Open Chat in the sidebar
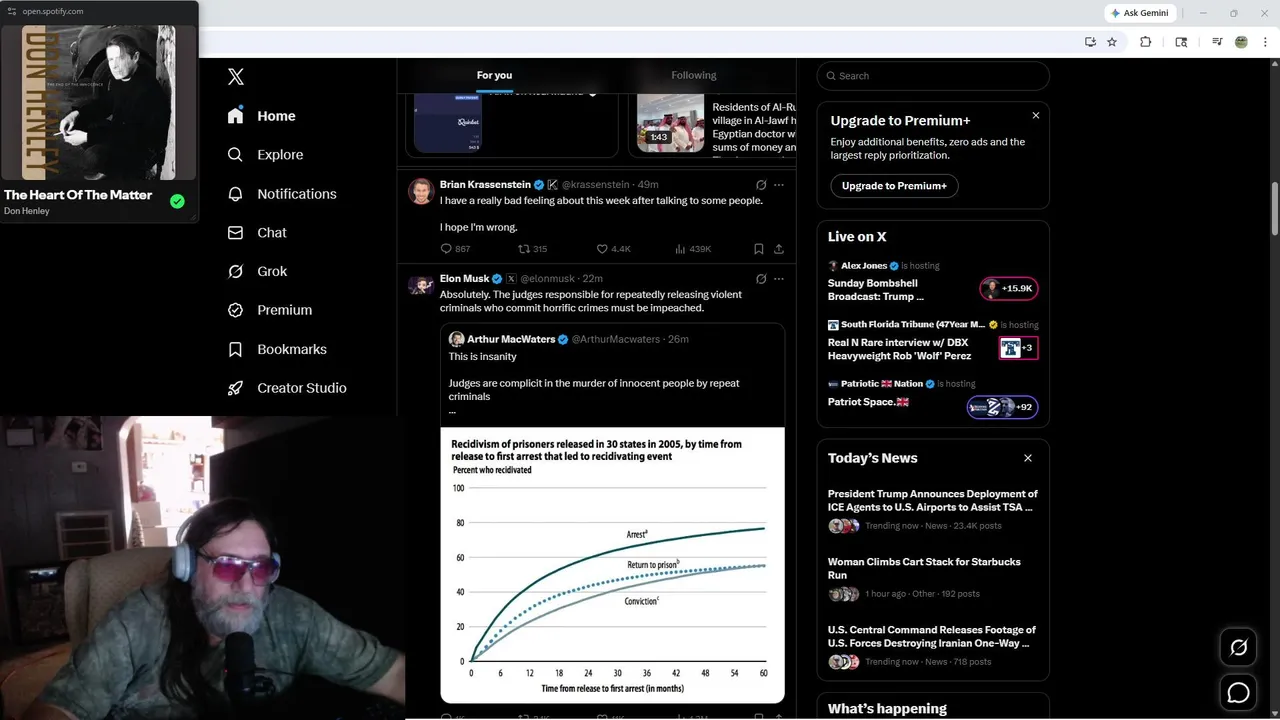 (x=258, y=233)
